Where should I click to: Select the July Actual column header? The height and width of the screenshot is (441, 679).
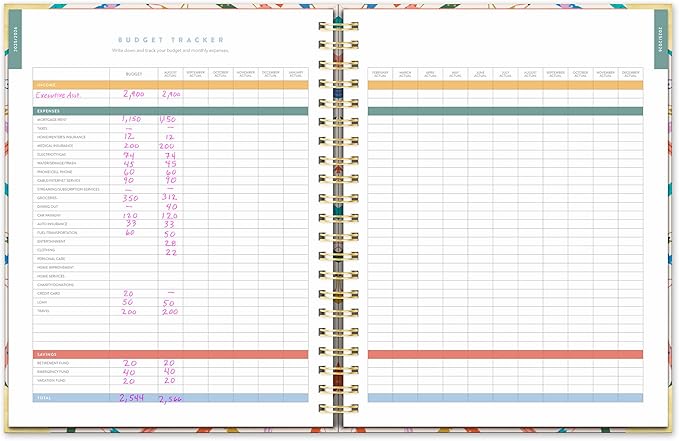(x=505, y=74)
